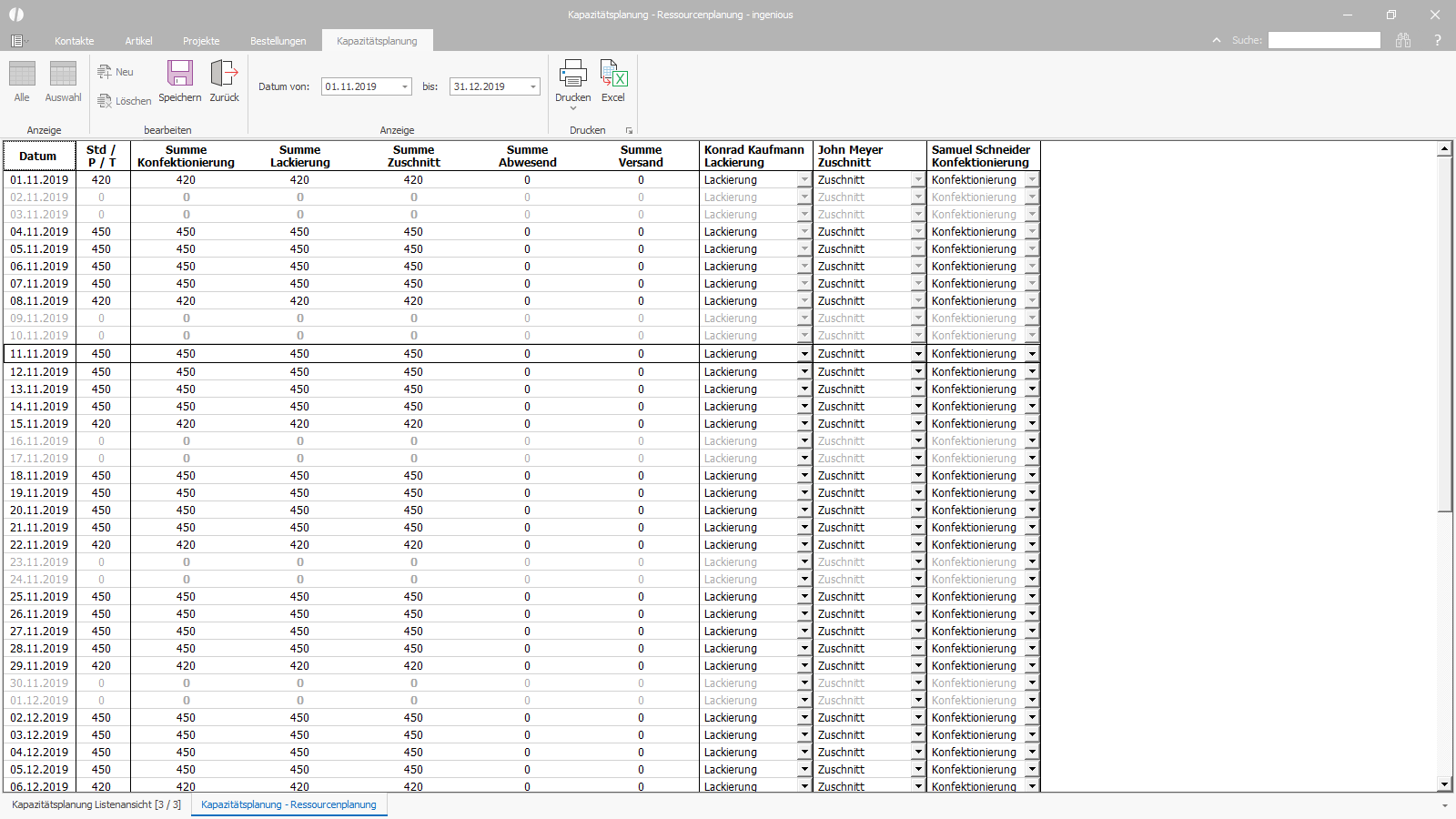Click the Auswahl view icon
Screen dimensions: 1456x819
click(63, 75)
